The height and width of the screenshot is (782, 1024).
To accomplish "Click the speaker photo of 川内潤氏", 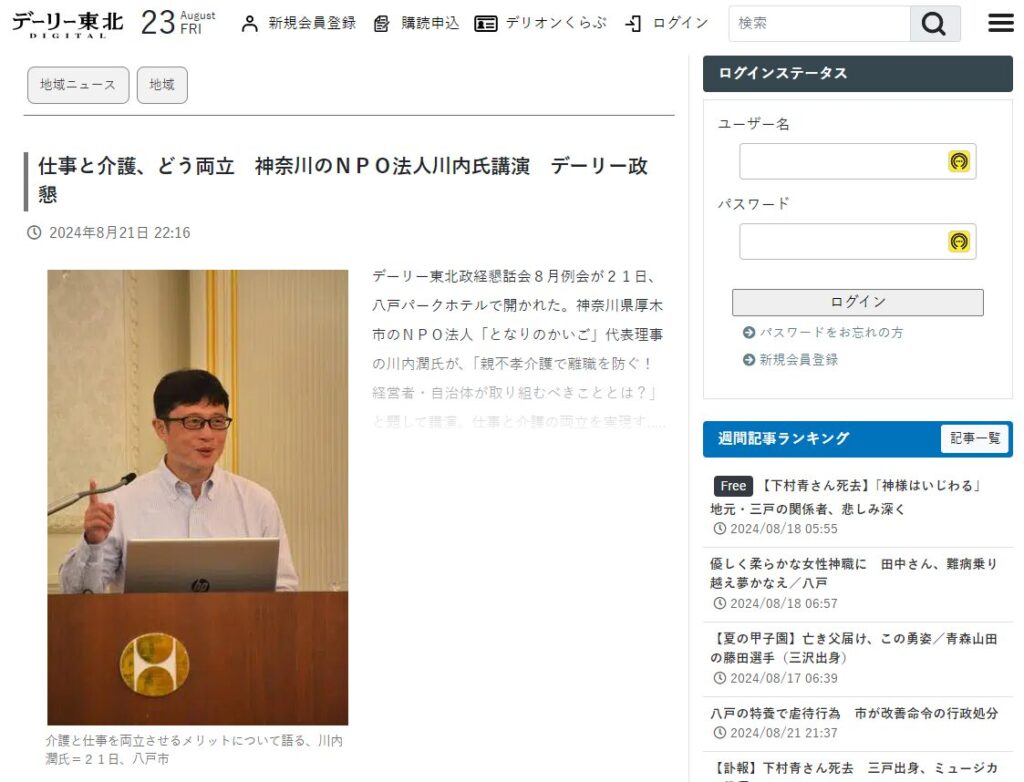I will tap(198, 497).
